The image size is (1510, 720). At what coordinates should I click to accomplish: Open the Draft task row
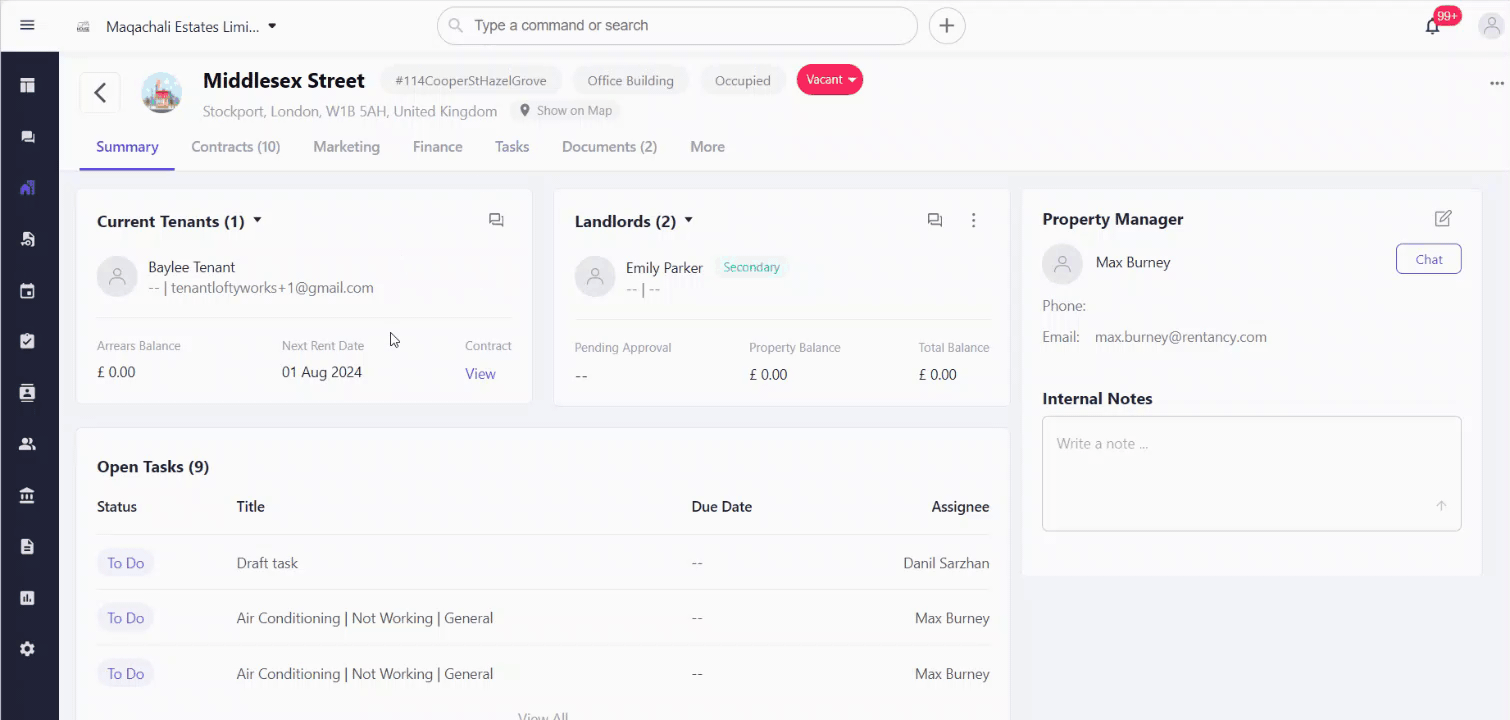pos(543,563)
